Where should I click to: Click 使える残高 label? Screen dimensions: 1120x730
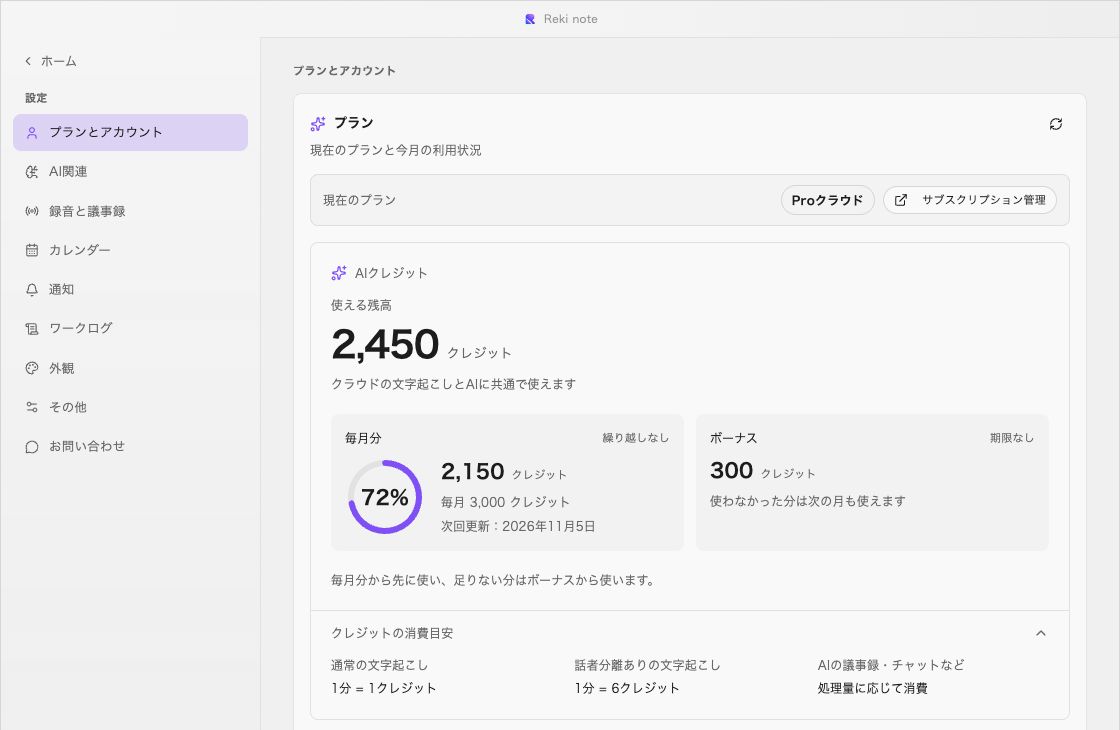tap(361, 306)
